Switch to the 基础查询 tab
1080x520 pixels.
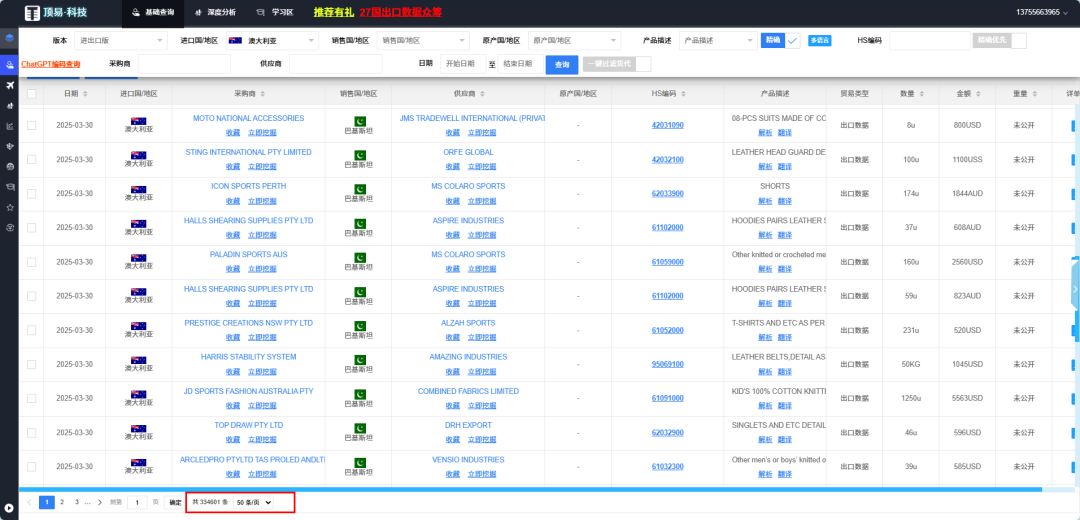pos(152,12)
